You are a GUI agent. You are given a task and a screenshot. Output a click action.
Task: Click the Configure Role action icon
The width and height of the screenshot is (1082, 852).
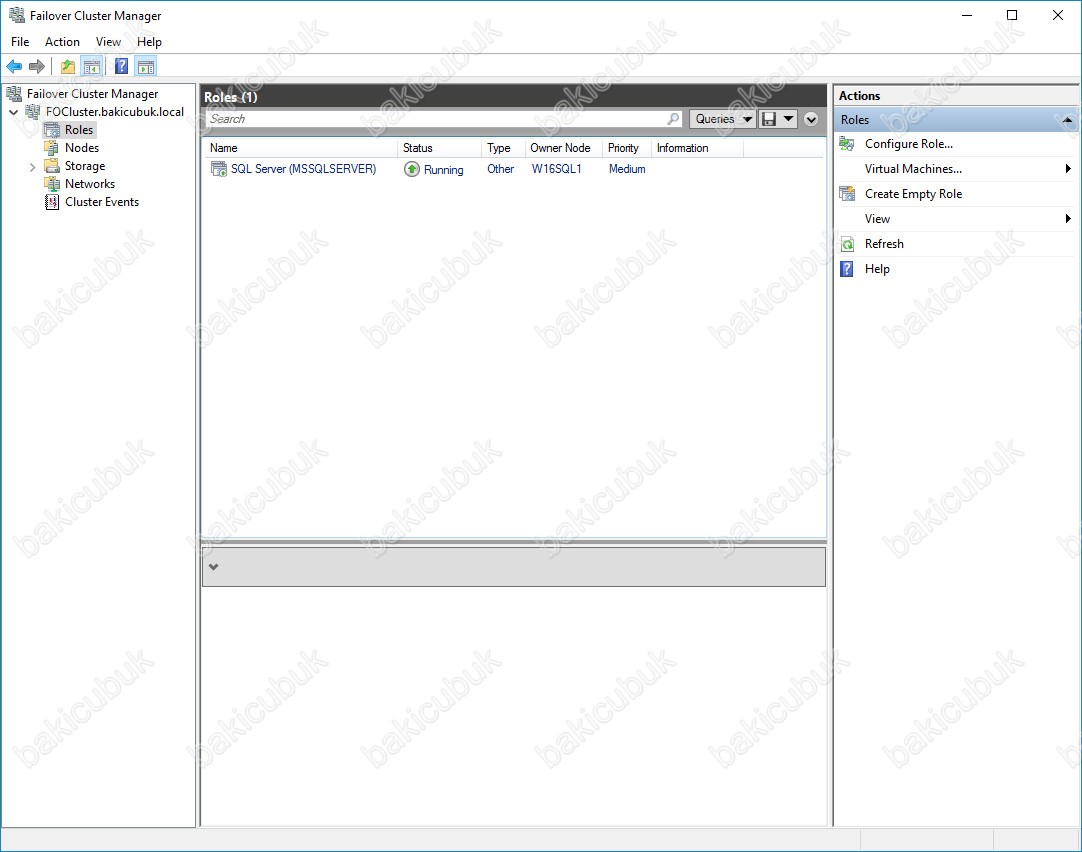pos(847,143)
